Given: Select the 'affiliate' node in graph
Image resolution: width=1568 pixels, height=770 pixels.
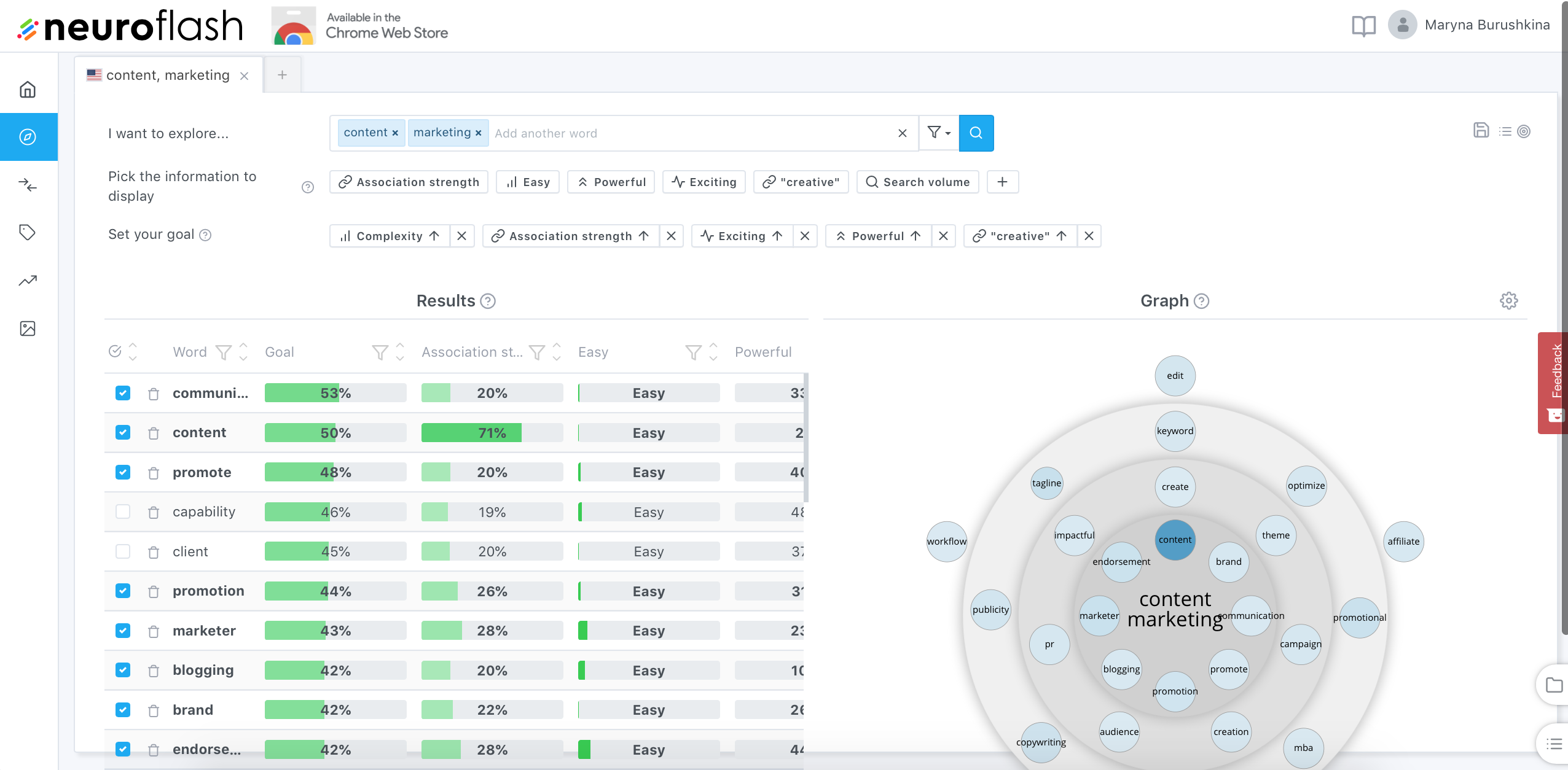Looking at the screenshot, I should [x=1403, y=542].
